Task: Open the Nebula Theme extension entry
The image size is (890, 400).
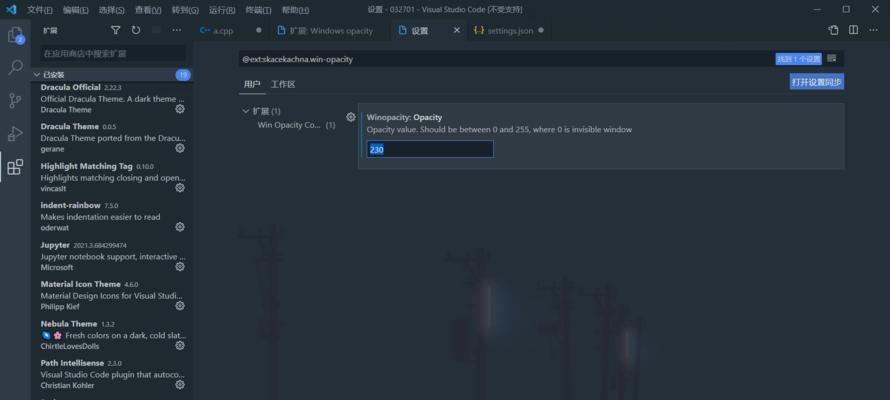Action: point(112,334)
